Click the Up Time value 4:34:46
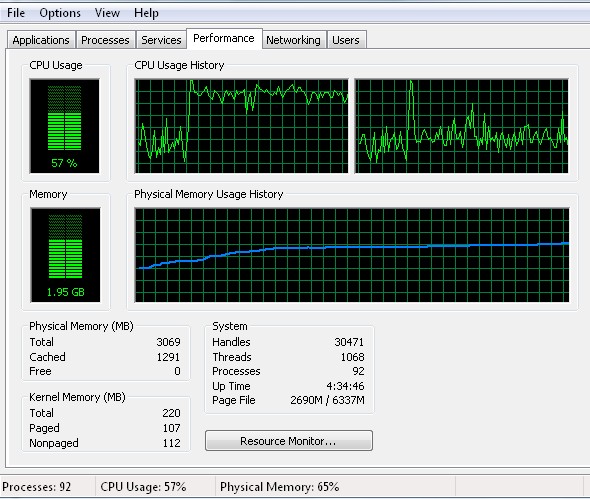The height and width of the screenshot is (499, 590). pos(345,386)
